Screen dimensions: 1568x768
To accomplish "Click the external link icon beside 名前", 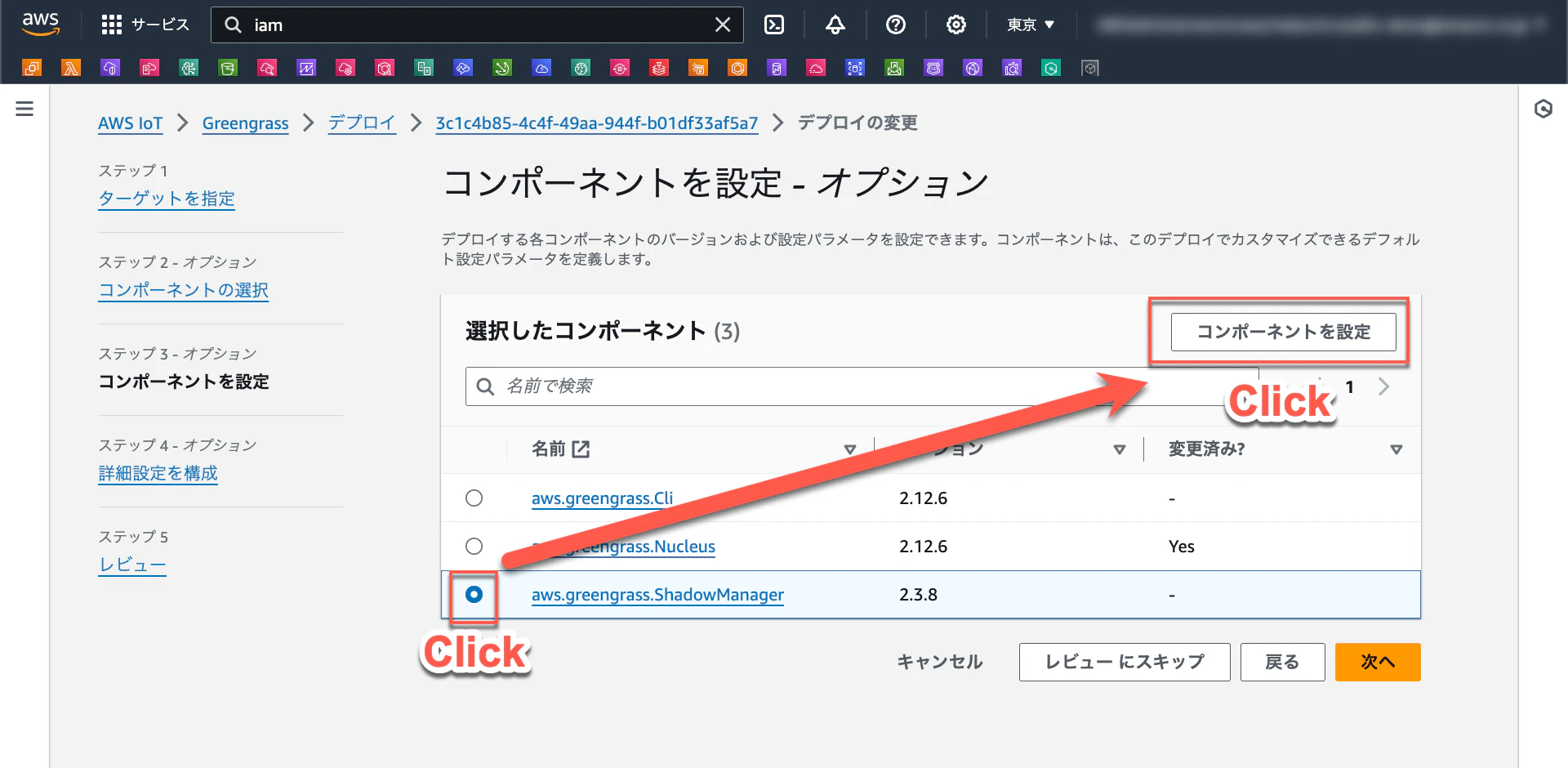I will click(581, 449).
